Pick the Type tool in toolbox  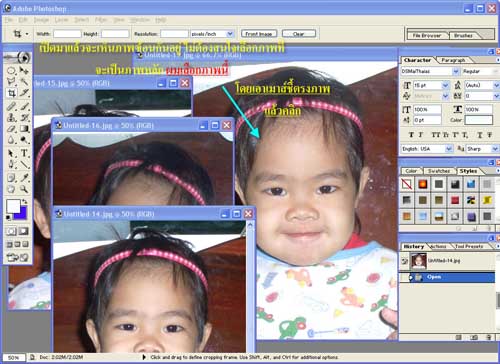(24, 153)
